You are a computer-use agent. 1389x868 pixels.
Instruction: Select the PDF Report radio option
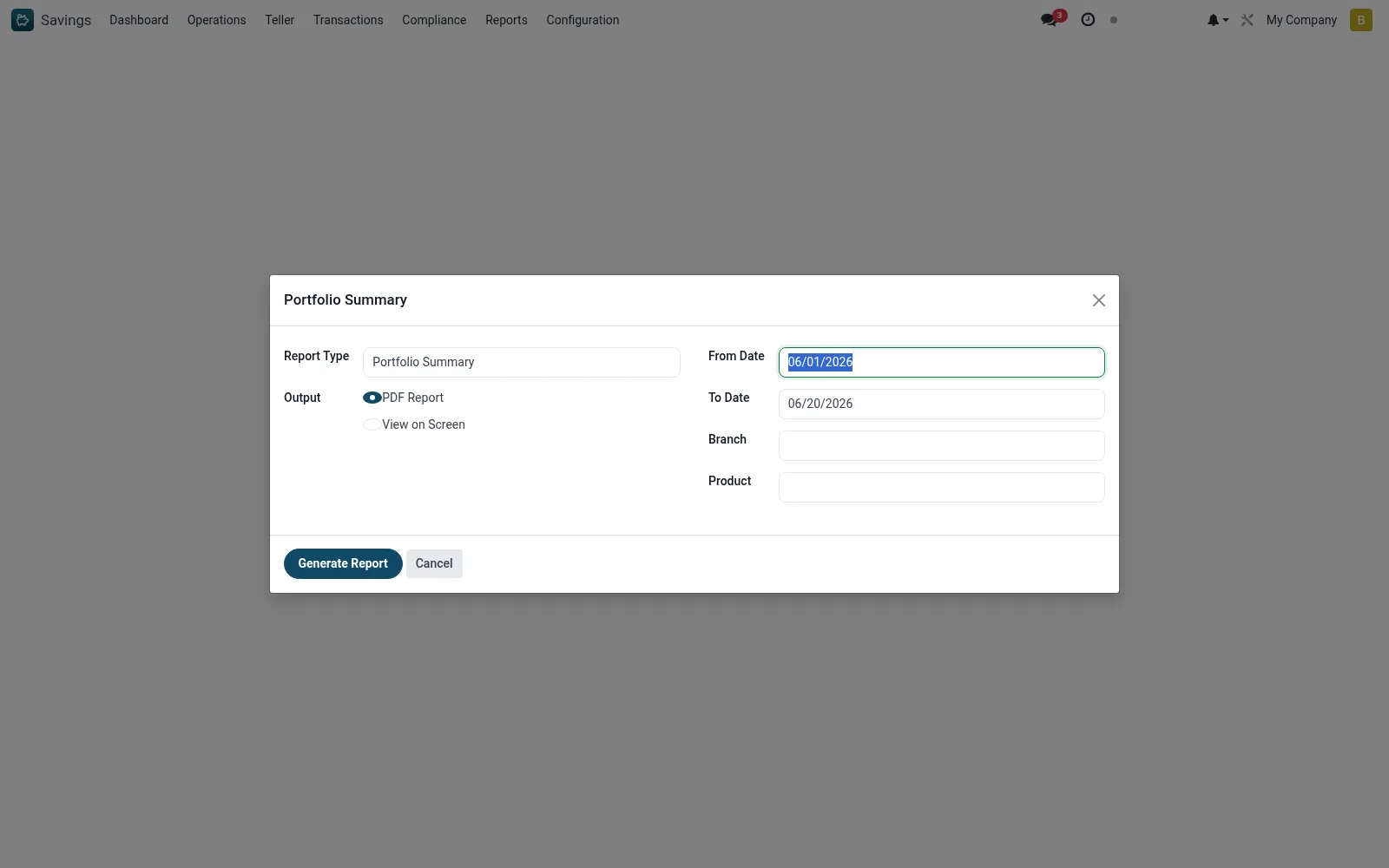point(372,398)
